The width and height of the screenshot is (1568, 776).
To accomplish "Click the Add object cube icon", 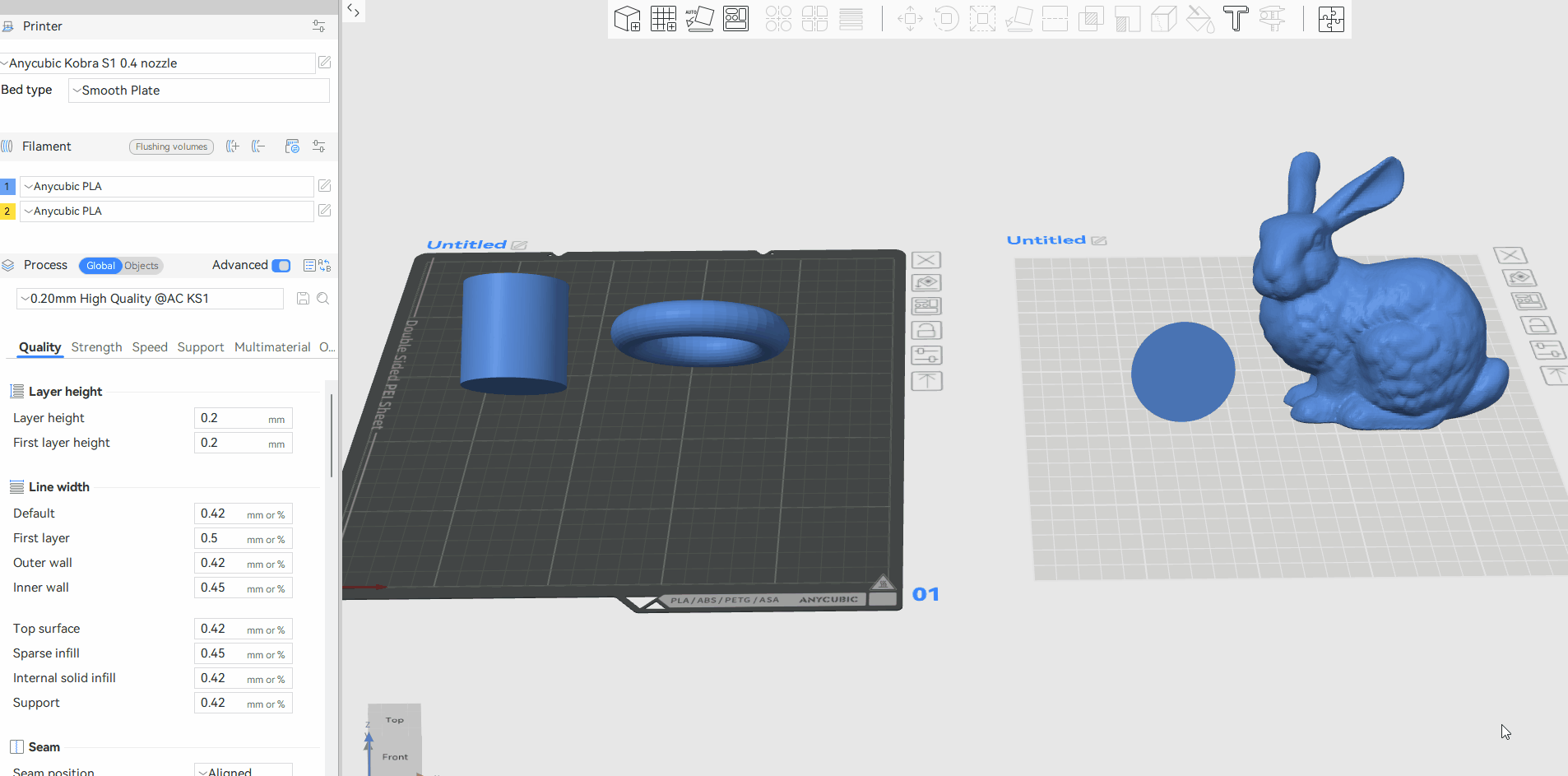I will click(x=627, y=18).
